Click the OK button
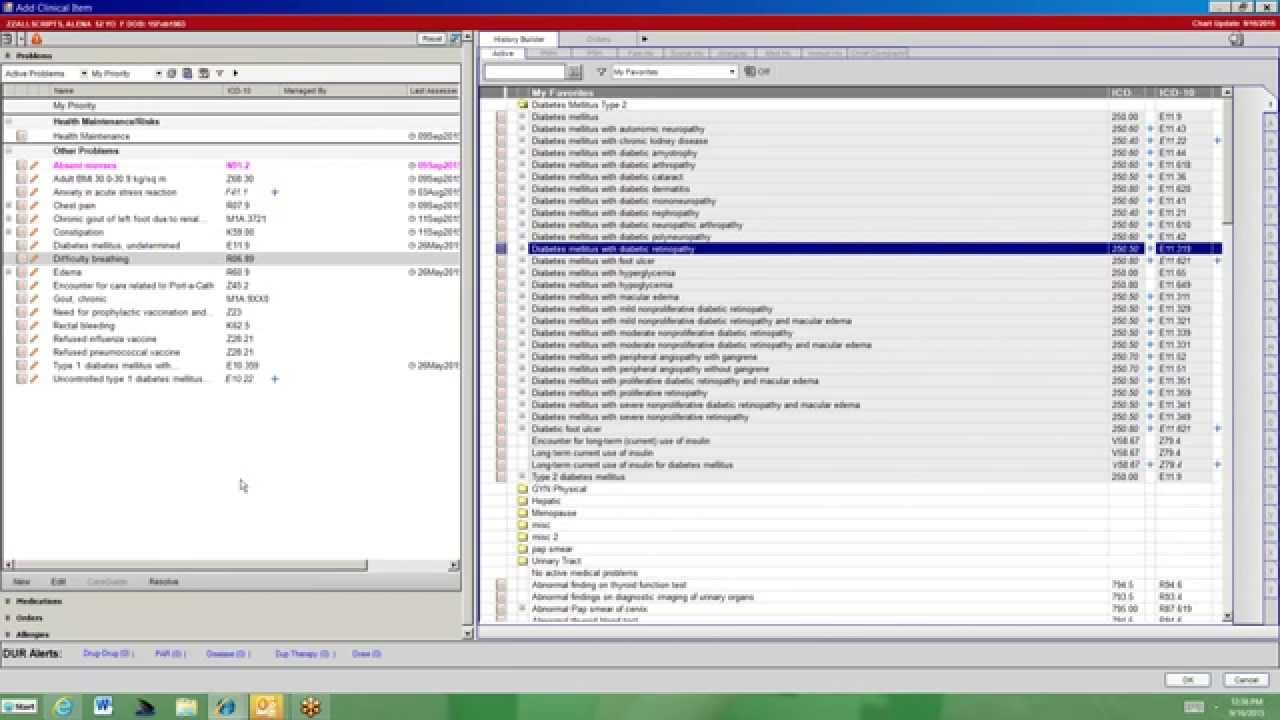1280x720 pixels. point(1188,680)
